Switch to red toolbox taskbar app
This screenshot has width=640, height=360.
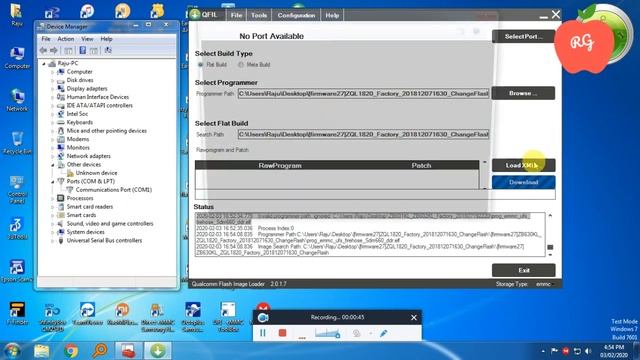point(129,351)
